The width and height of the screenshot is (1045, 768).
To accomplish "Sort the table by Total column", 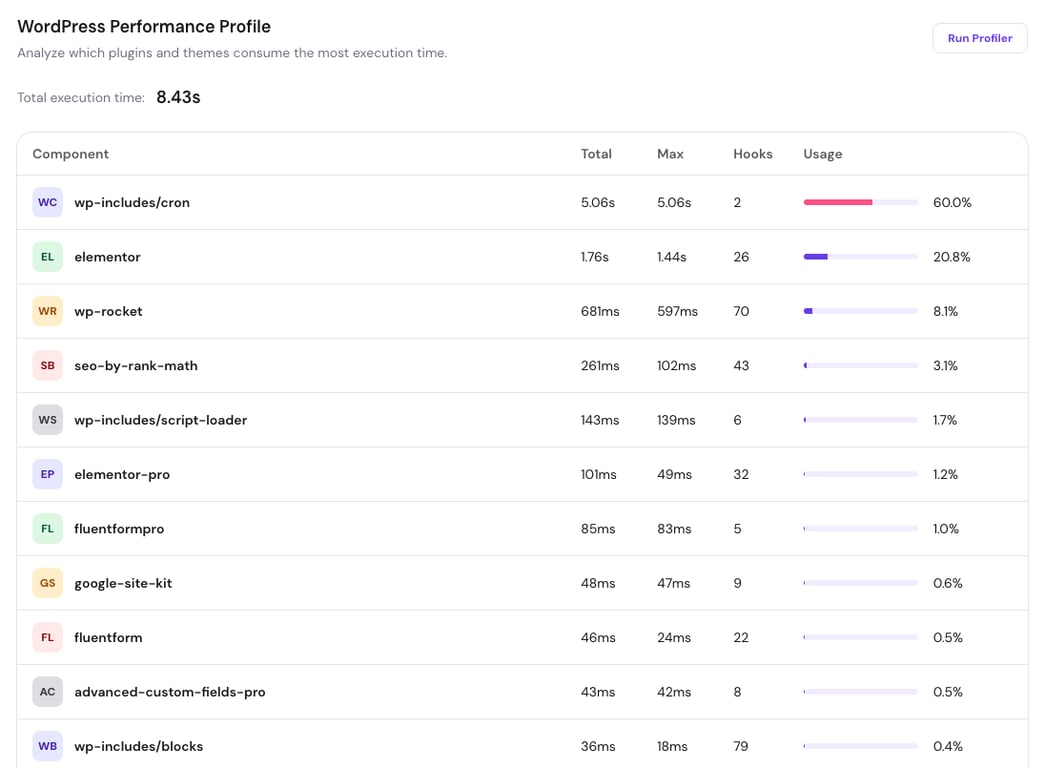I will 596,154.
